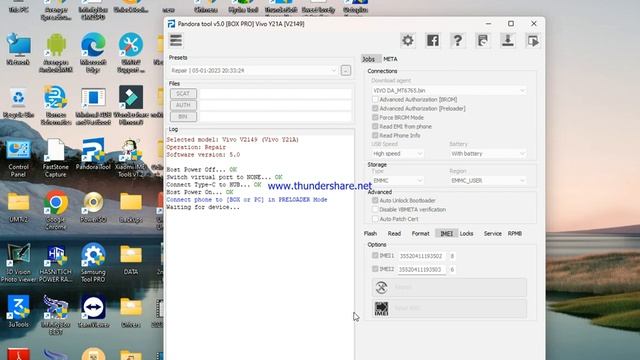640x360 pixels.
Task: Click the wrench icon repair button
Action: pos(449,287)
